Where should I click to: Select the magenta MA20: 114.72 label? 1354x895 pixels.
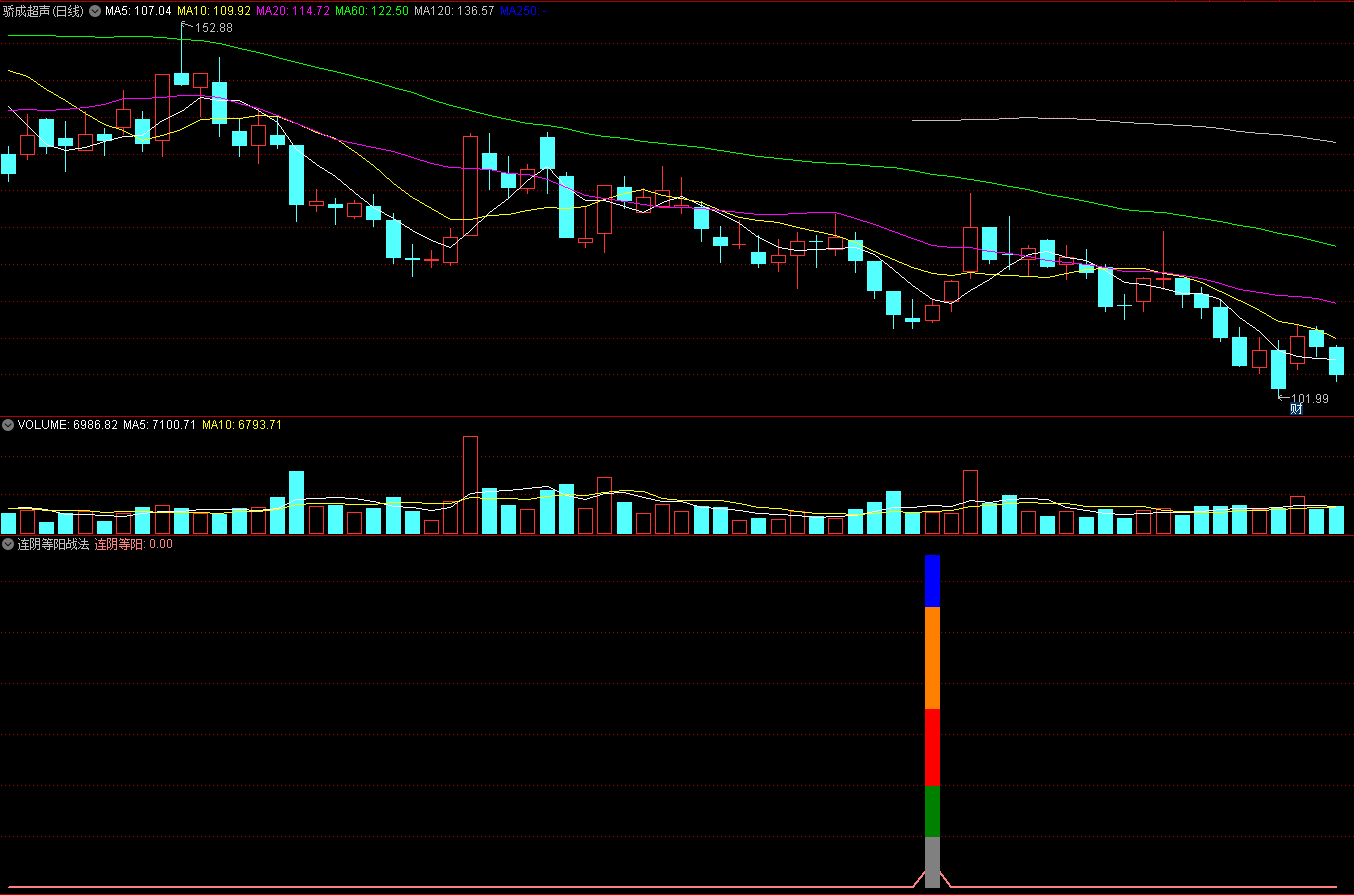[x=293, y=10]
